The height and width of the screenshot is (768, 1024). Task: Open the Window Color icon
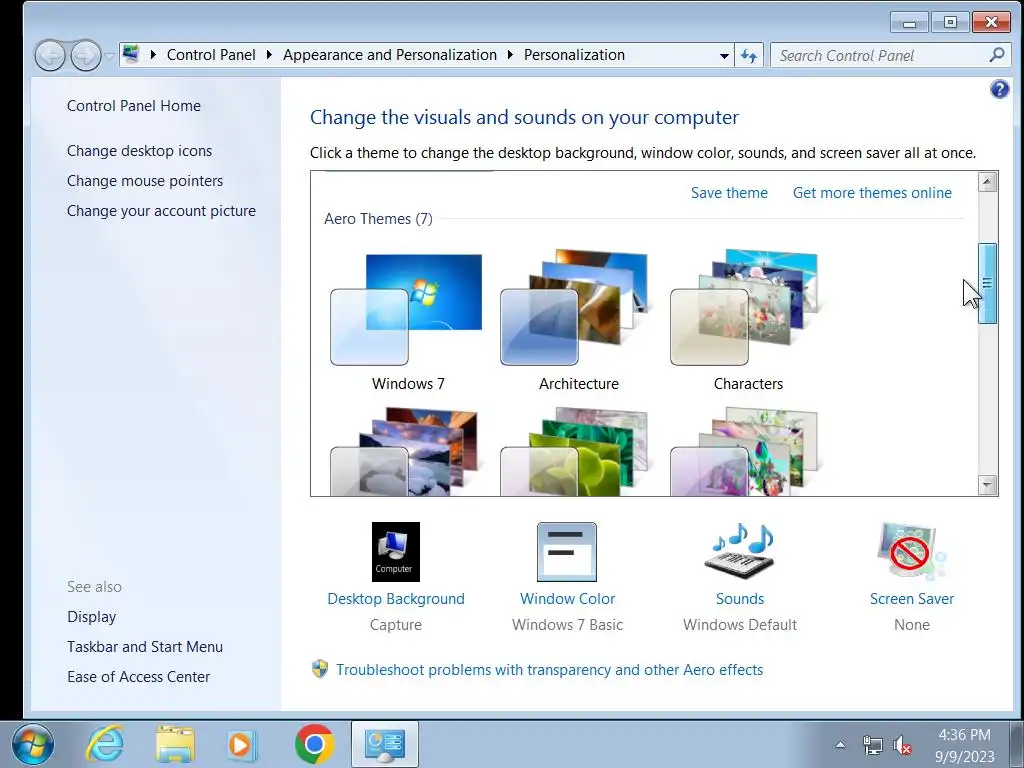click(567, 552)
